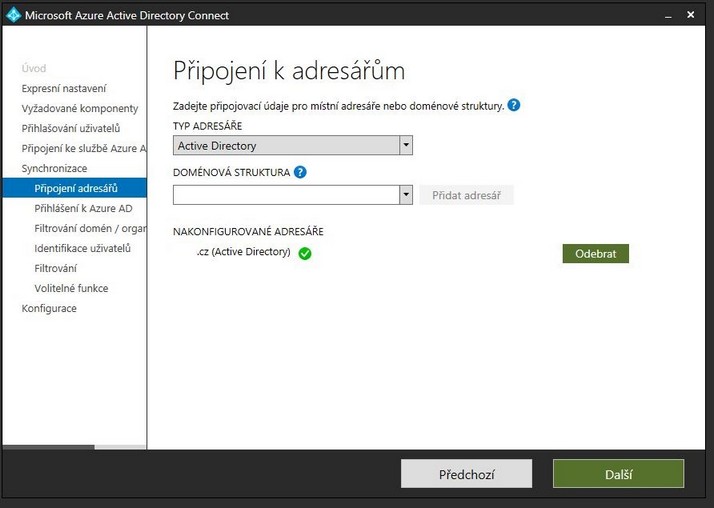Open the Active Directory combo box

pos(293,146)
